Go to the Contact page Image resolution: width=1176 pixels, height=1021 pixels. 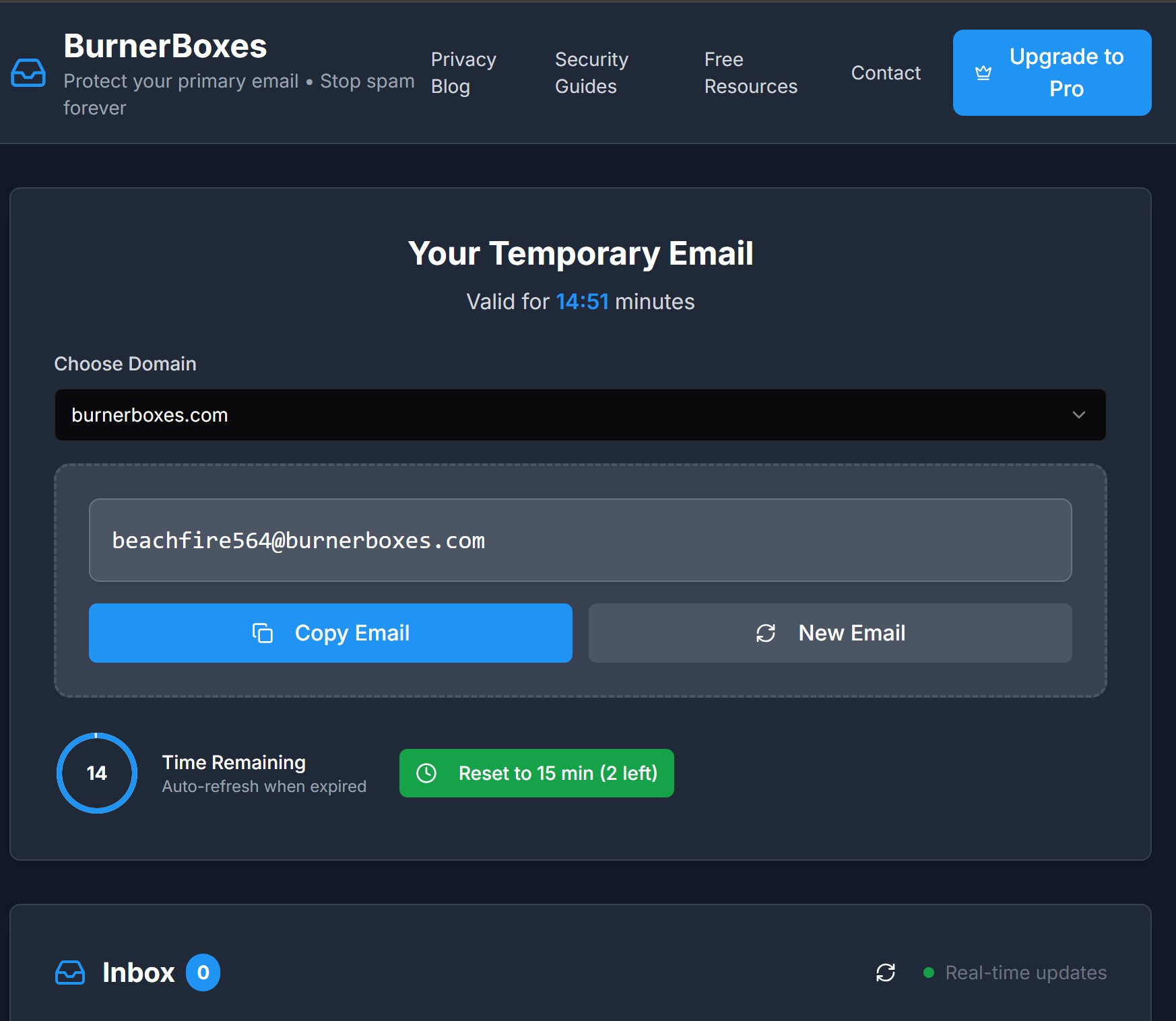(886, 73)
